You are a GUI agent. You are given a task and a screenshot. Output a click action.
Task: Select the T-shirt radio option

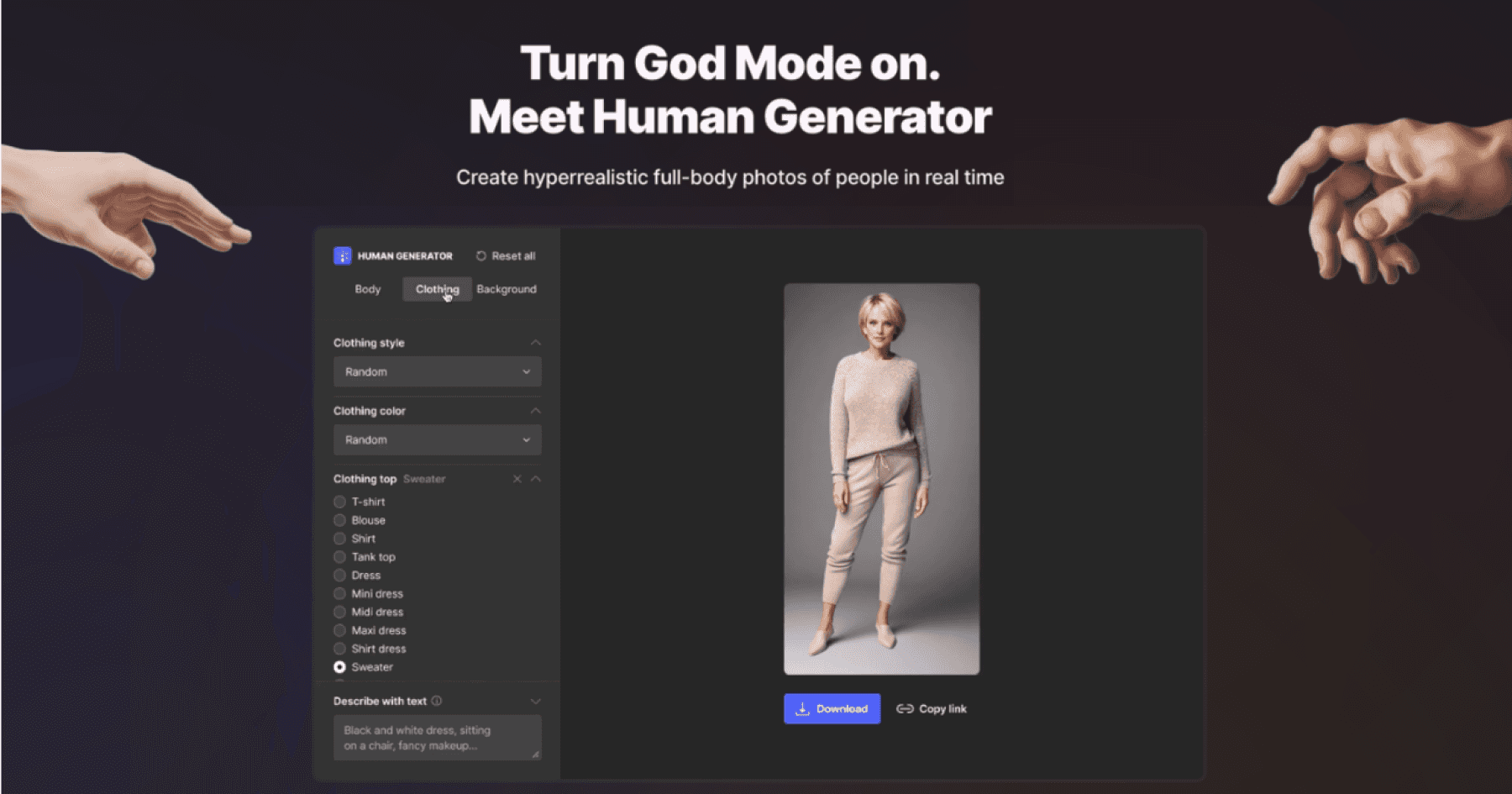(x=339, y=502)
